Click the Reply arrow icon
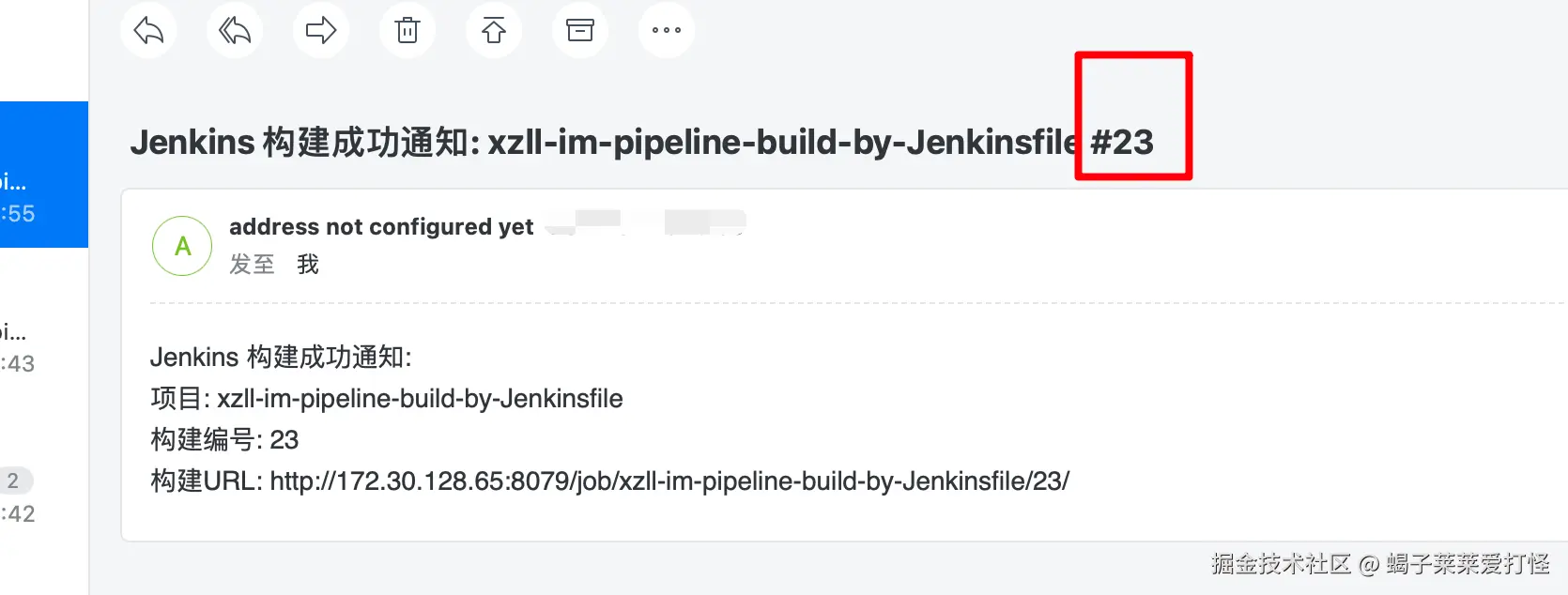 pos(148,30)
